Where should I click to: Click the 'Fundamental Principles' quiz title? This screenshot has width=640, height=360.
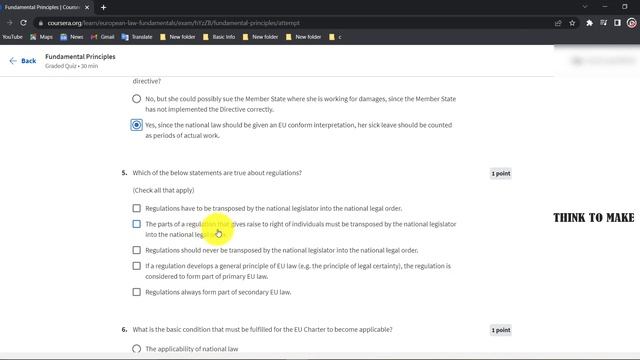coord(80,56)
